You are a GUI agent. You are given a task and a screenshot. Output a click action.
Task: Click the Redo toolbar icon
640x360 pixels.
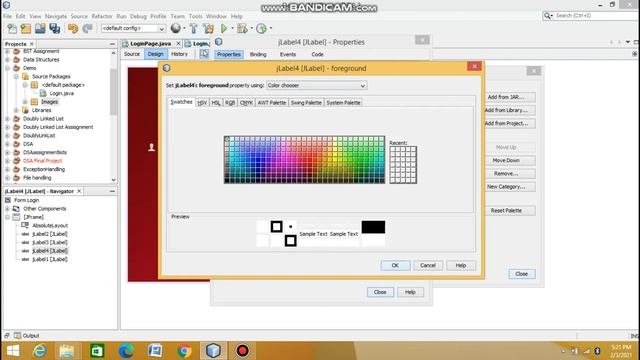tap(87, 29)
